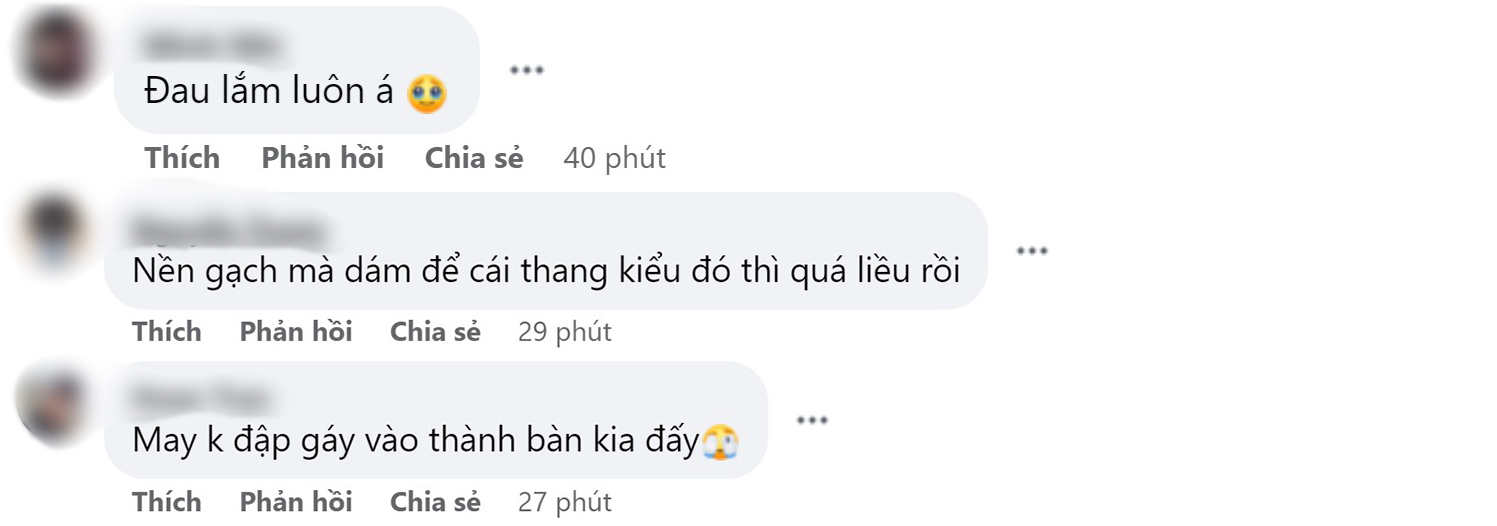Click the "40 phút" timestamp

(614, 158)
